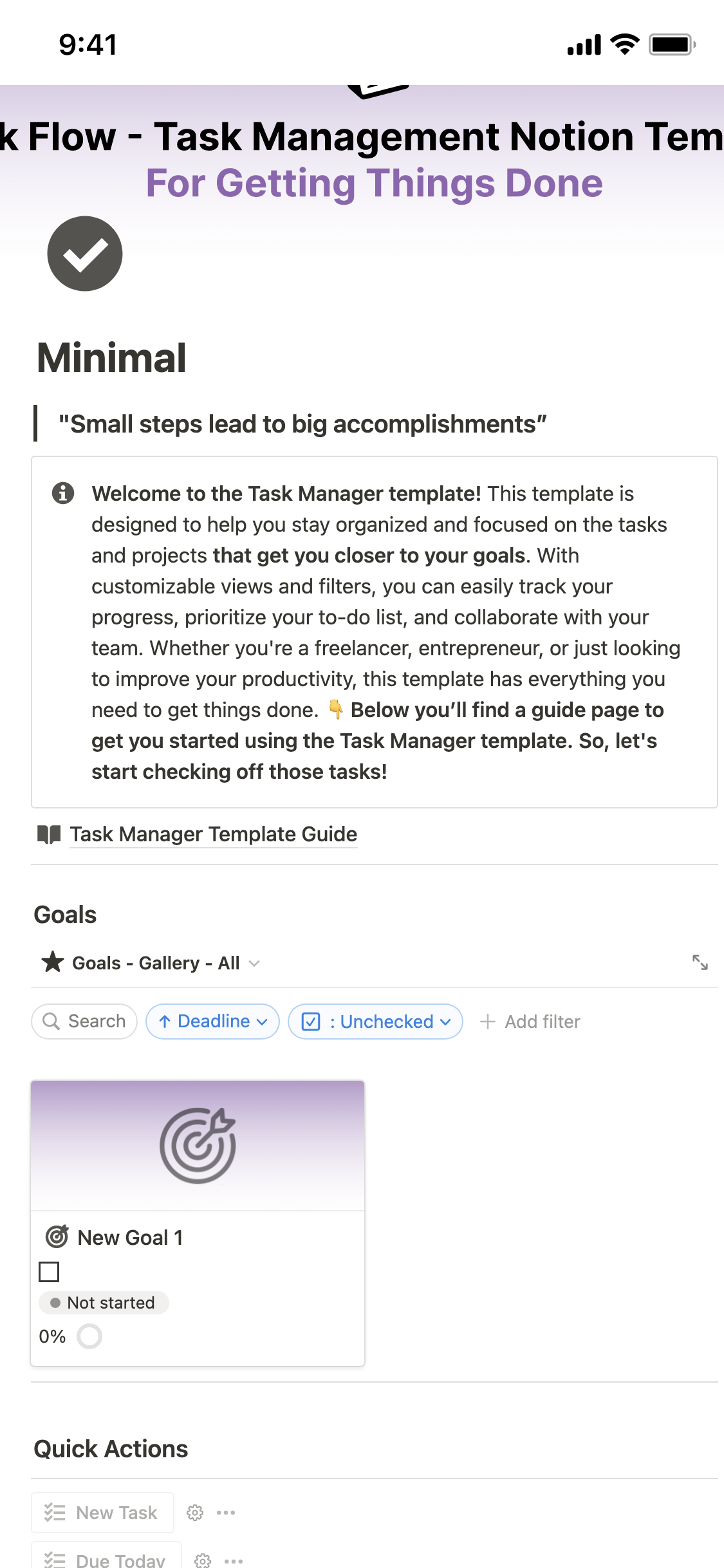Open settings gear beside New Task button
This screenshot has width=724, height=1568.
(195, 1513)
